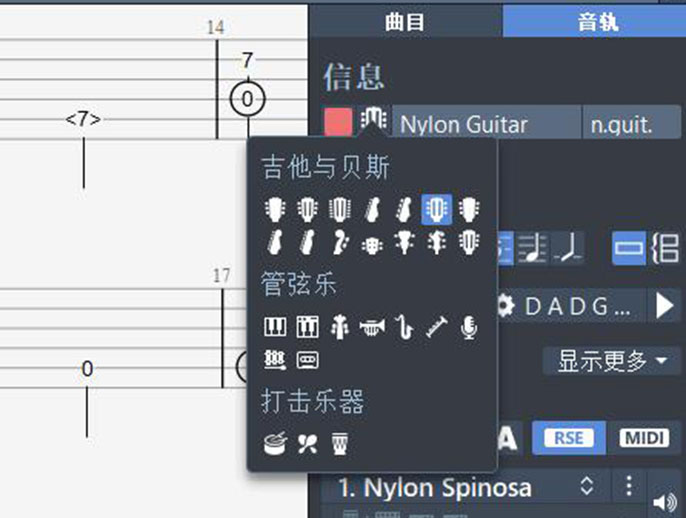The height and width of the screenshot is (518, 686).
Task: Select solid acoustic headstock icon starting the guitar row
Action: coord(275,209)
